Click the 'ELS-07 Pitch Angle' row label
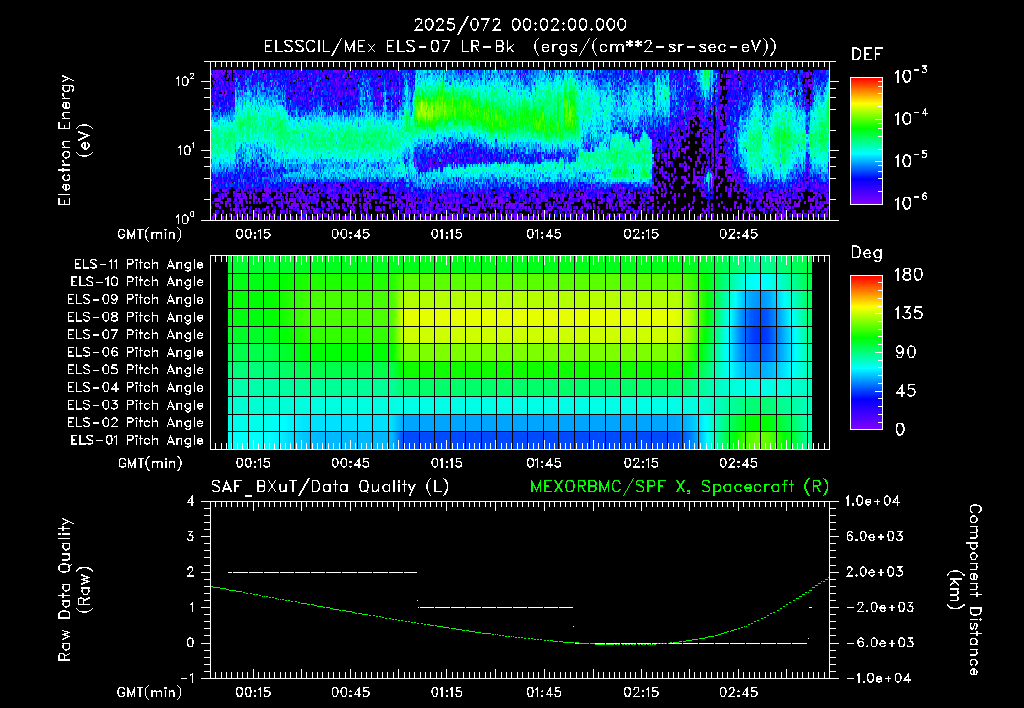Screen dimensions: 1024x708 (136, 334)
